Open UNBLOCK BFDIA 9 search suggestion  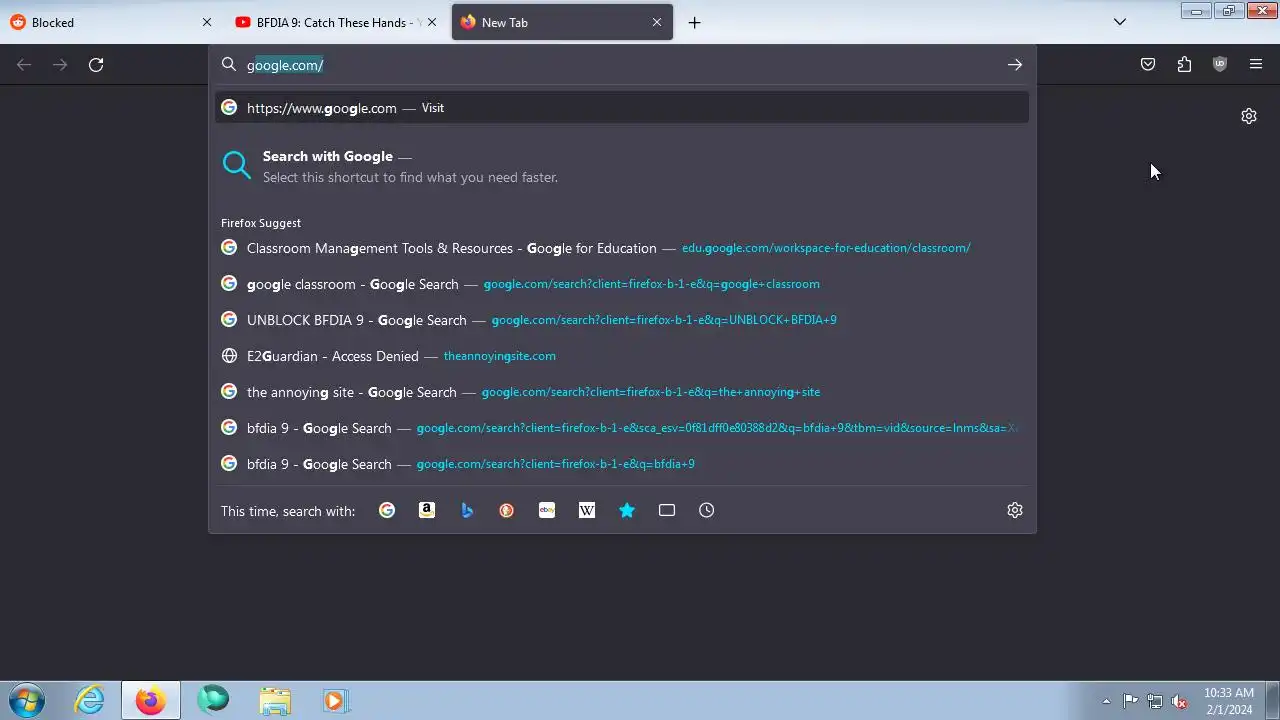tap(622, 320)
